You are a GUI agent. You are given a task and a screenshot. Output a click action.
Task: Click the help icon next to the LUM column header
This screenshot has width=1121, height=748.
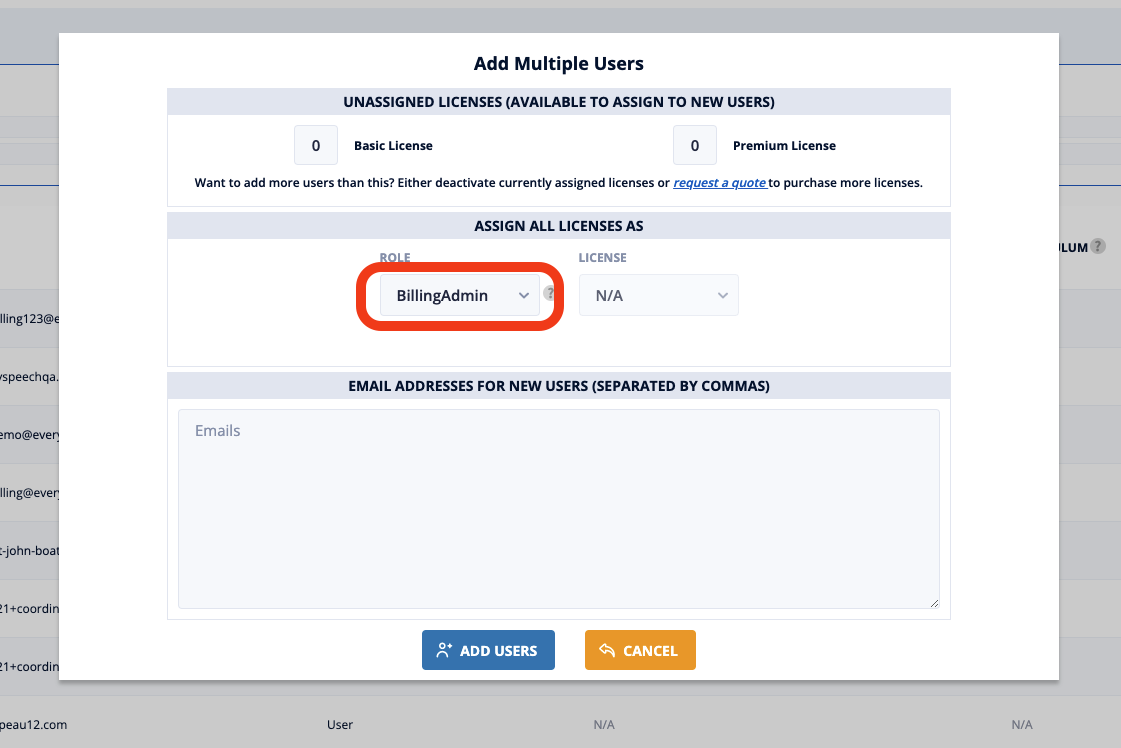1098,247
